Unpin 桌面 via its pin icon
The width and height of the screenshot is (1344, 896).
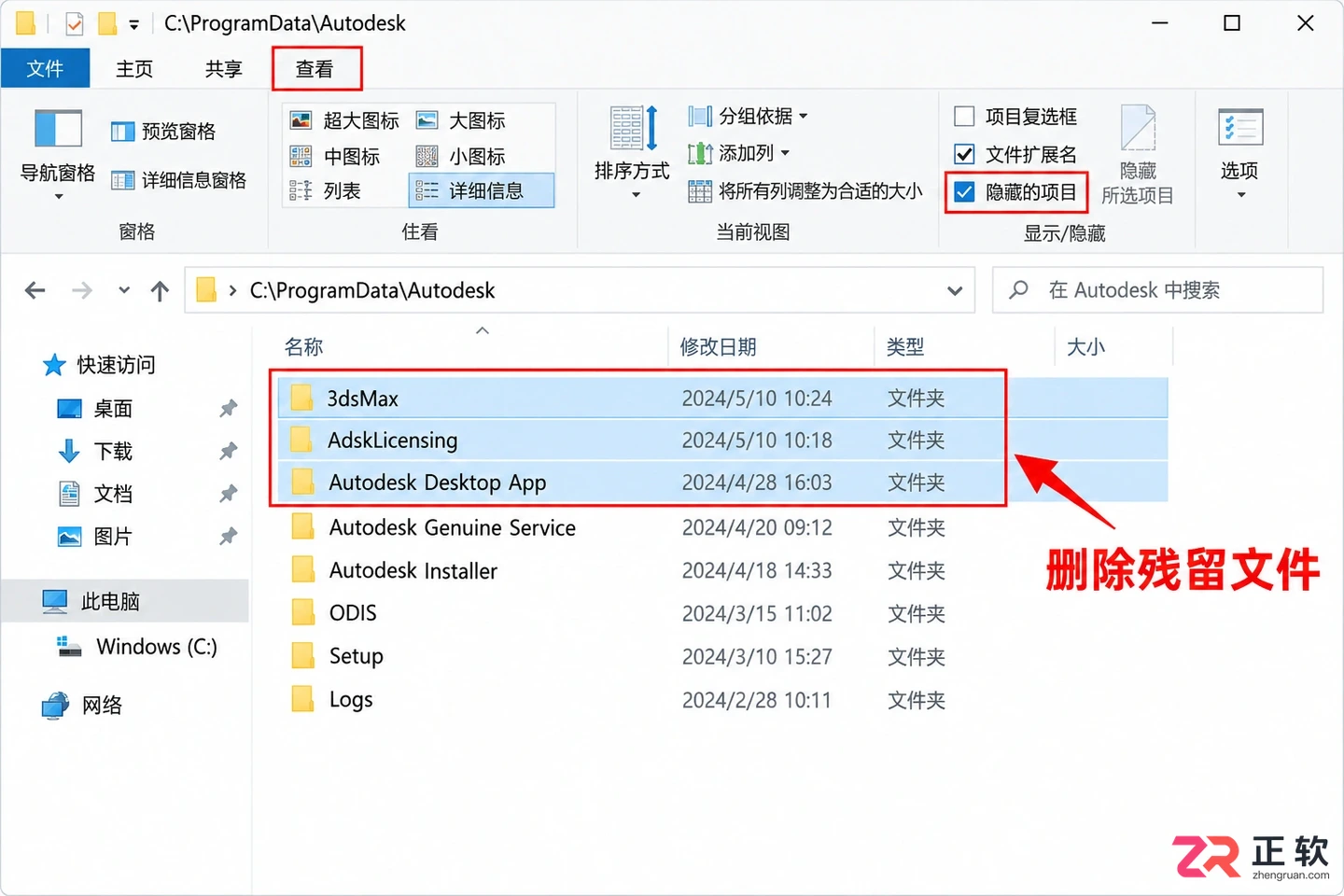tap(228, 409)
